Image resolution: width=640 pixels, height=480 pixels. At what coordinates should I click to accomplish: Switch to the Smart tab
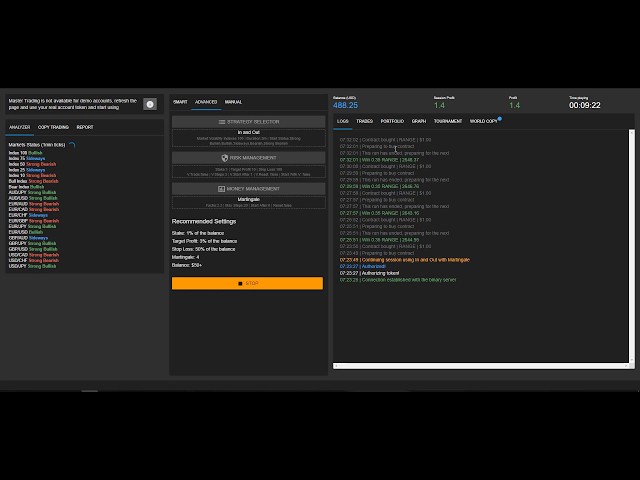point(180,102)
